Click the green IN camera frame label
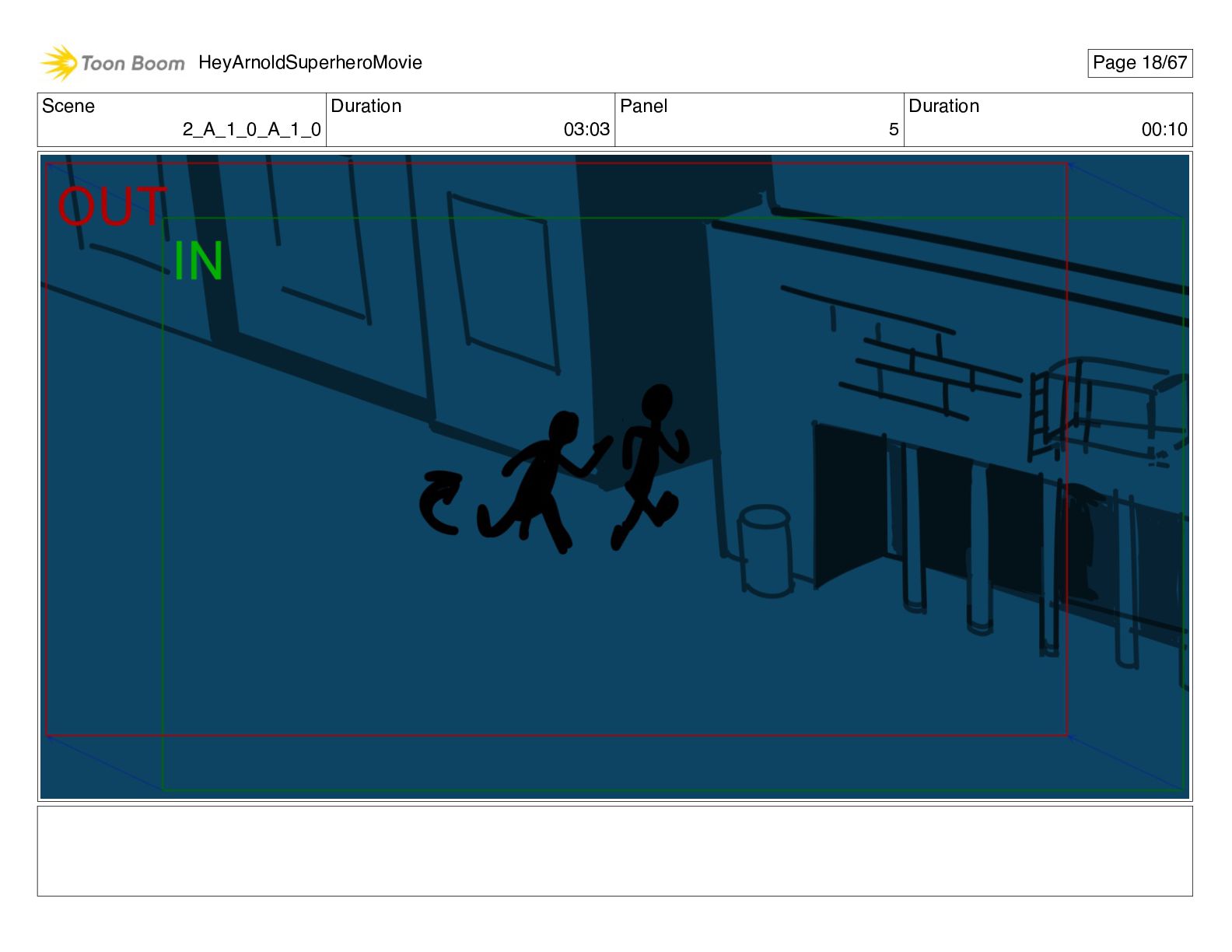This screenshot has width=1232, height=952. pos(198,261)
